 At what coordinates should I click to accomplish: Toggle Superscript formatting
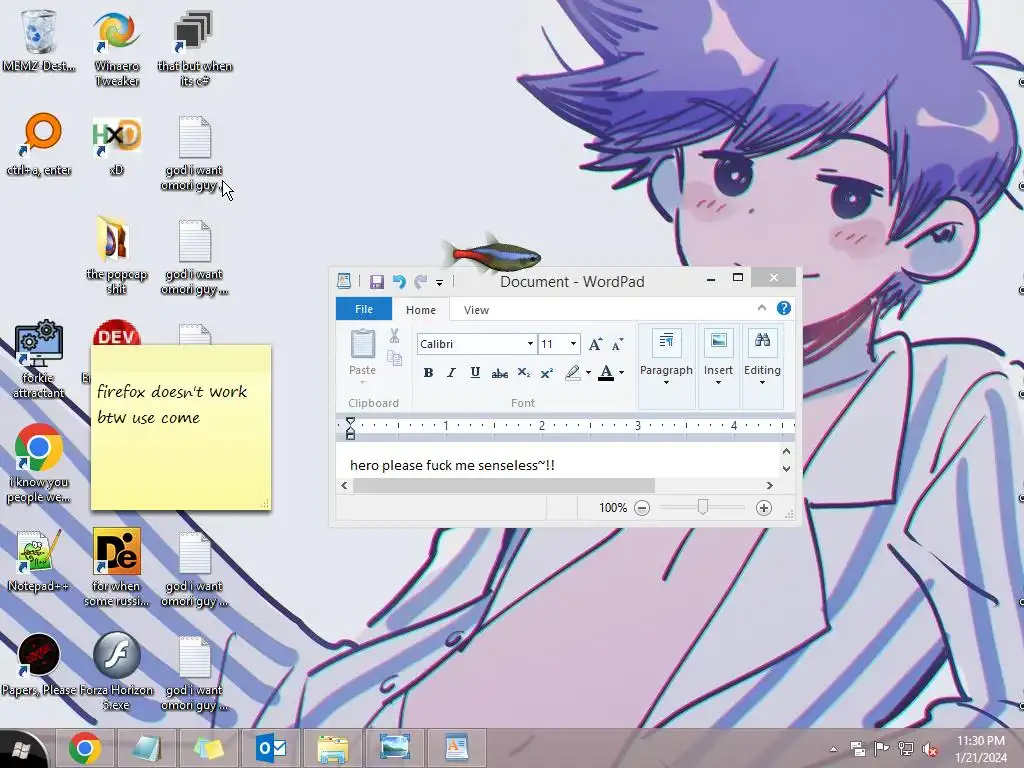point(547,373)
